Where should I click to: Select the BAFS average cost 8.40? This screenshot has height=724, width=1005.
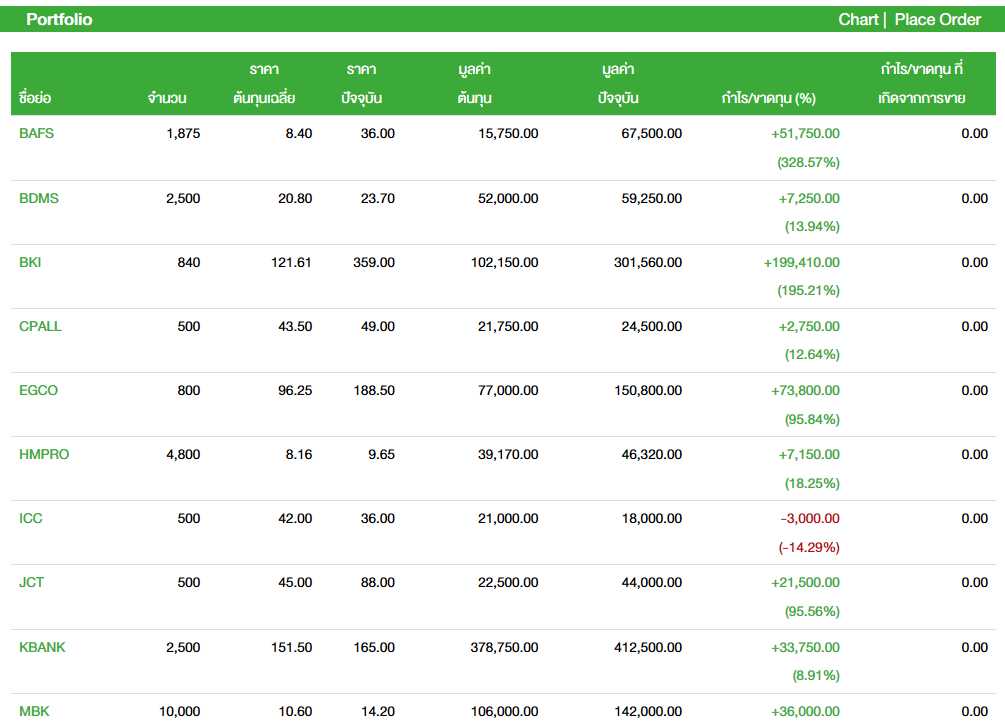(299, 133)
